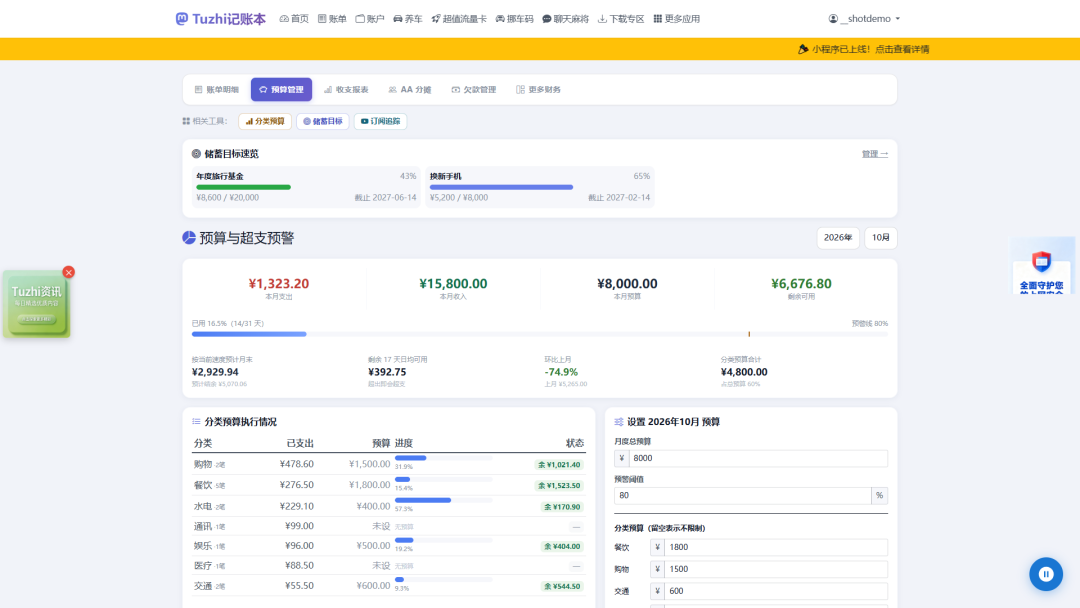Click the 换新手机 blue progress bar

(x=501, y=187)
